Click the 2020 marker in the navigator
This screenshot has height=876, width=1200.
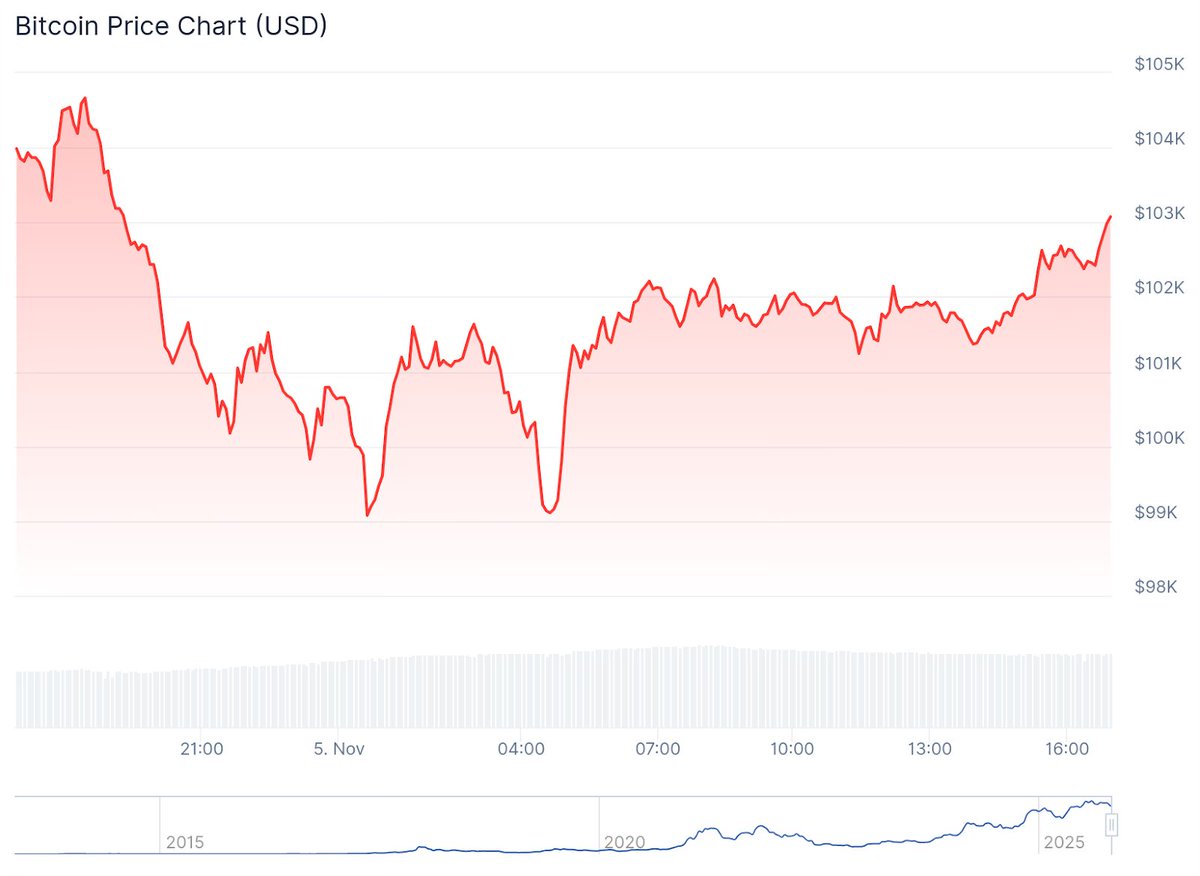624,842
